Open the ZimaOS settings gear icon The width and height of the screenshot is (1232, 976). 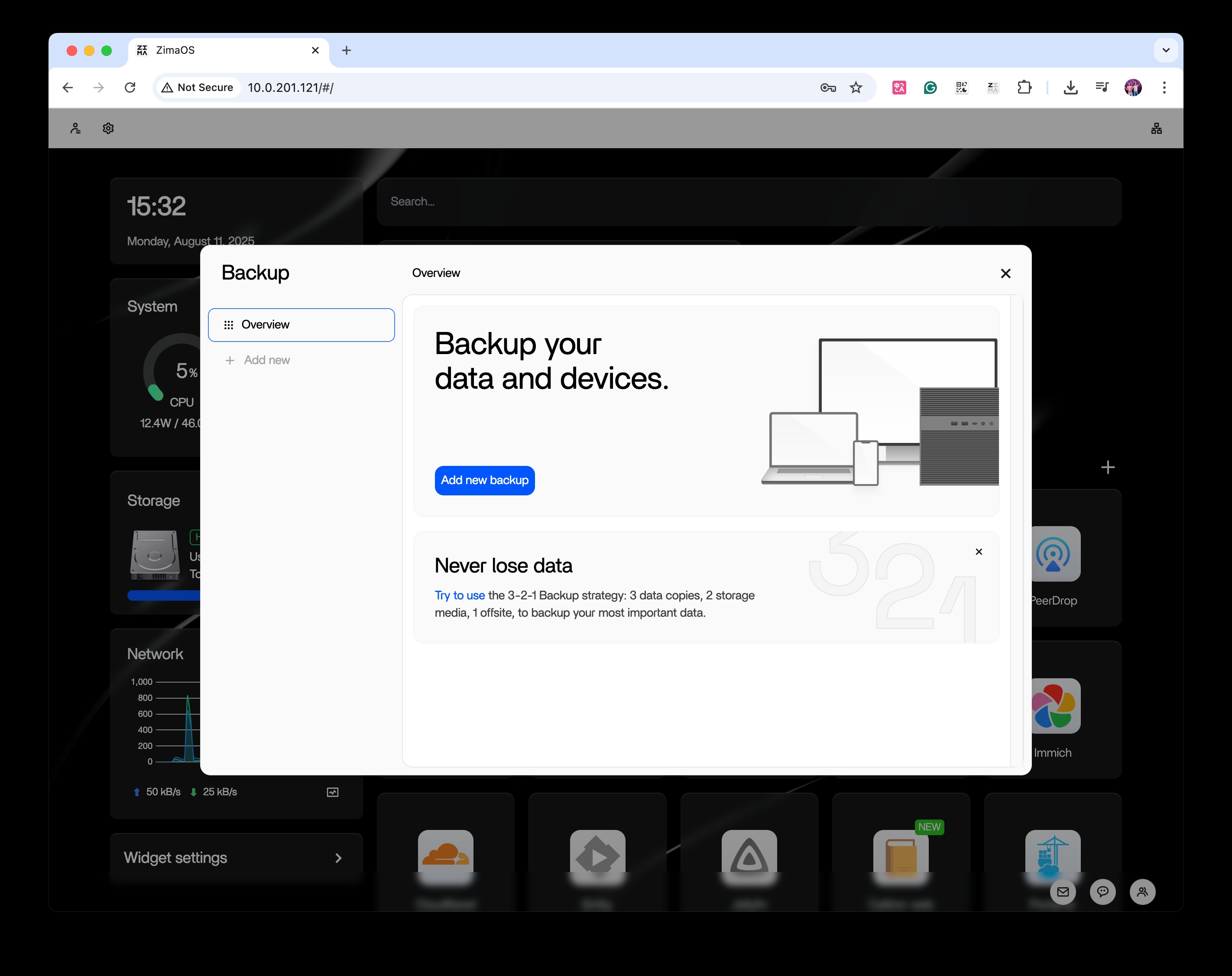pos(108,128)
